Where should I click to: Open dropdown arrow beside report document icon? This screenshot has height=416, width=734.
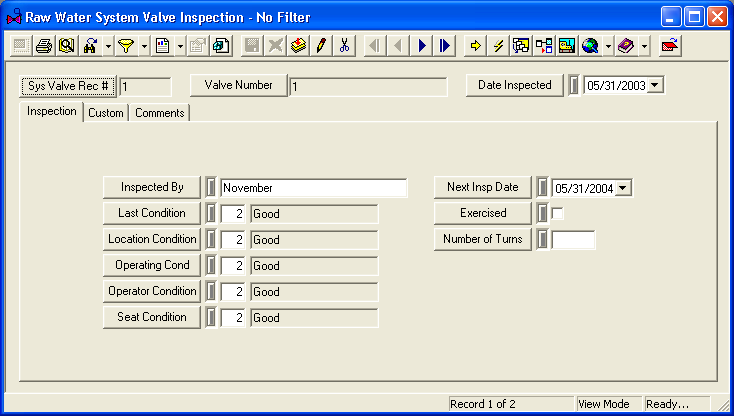tap(180, 46)
